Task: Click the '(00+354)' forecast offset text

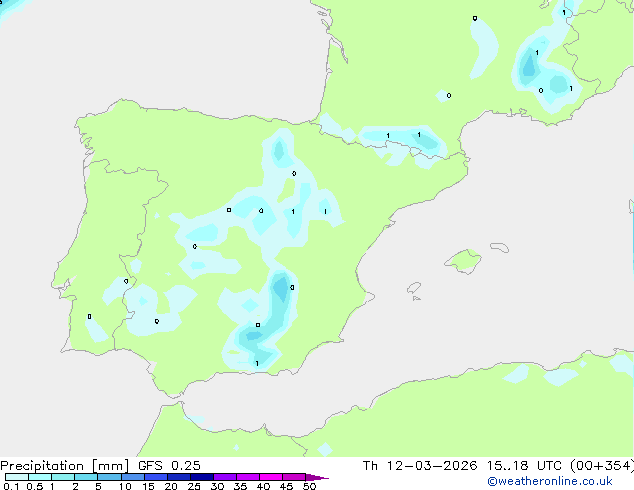Action: point(602,466)
